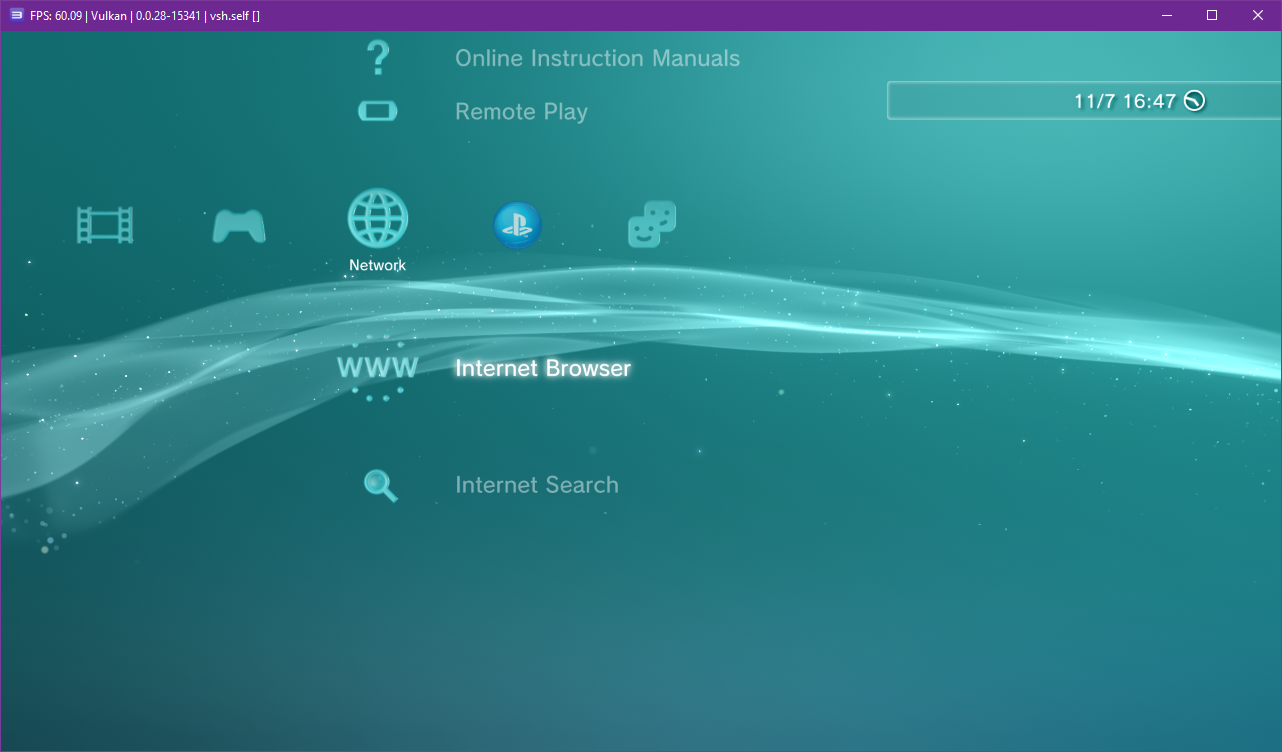Image resolution: width=1282 pixels, height=752 pixels.
Task: Open the Internet Search entry
Action: [x=537, y=485]
